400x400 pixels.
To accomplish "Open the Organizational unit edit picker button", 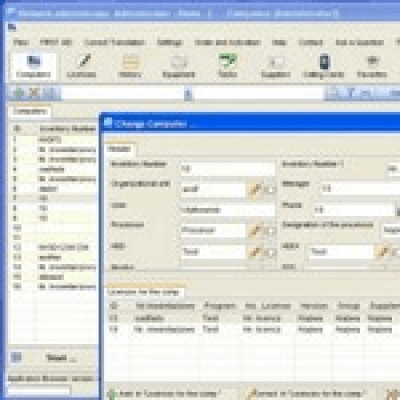I will (x=255, y=189).
